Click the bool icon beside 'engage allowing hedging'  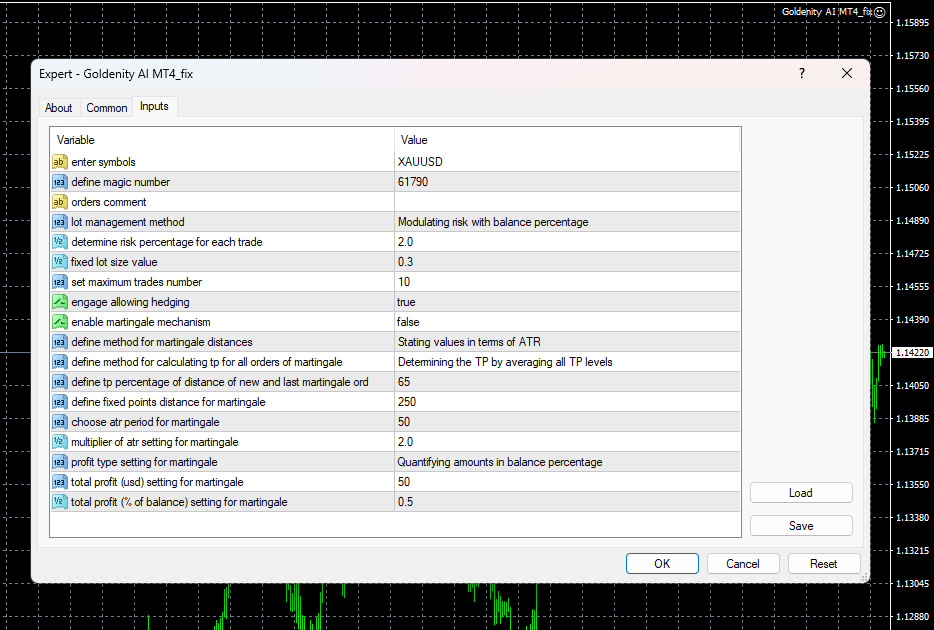[x=60, y=302]
